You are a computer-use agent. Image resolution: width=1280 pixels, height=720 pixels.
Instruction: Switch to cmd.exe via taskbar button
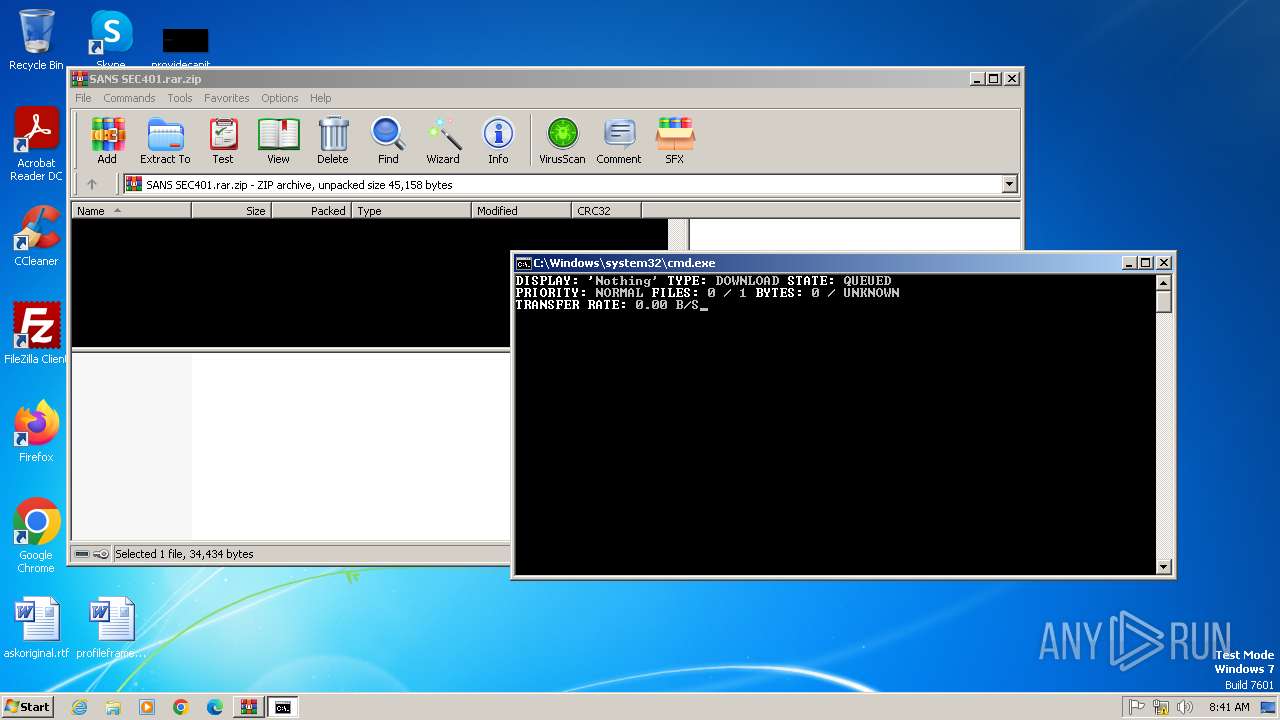(283, 707)
